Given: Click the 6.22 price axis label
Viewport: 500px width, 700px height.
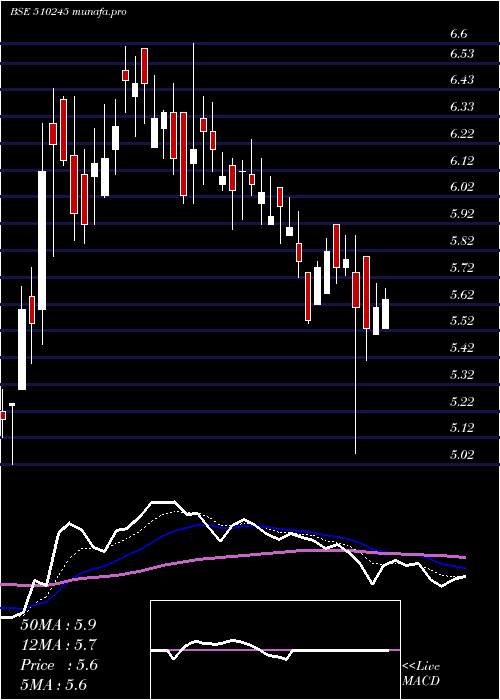Looking at the screenshot, I should (x=462, y=133).
